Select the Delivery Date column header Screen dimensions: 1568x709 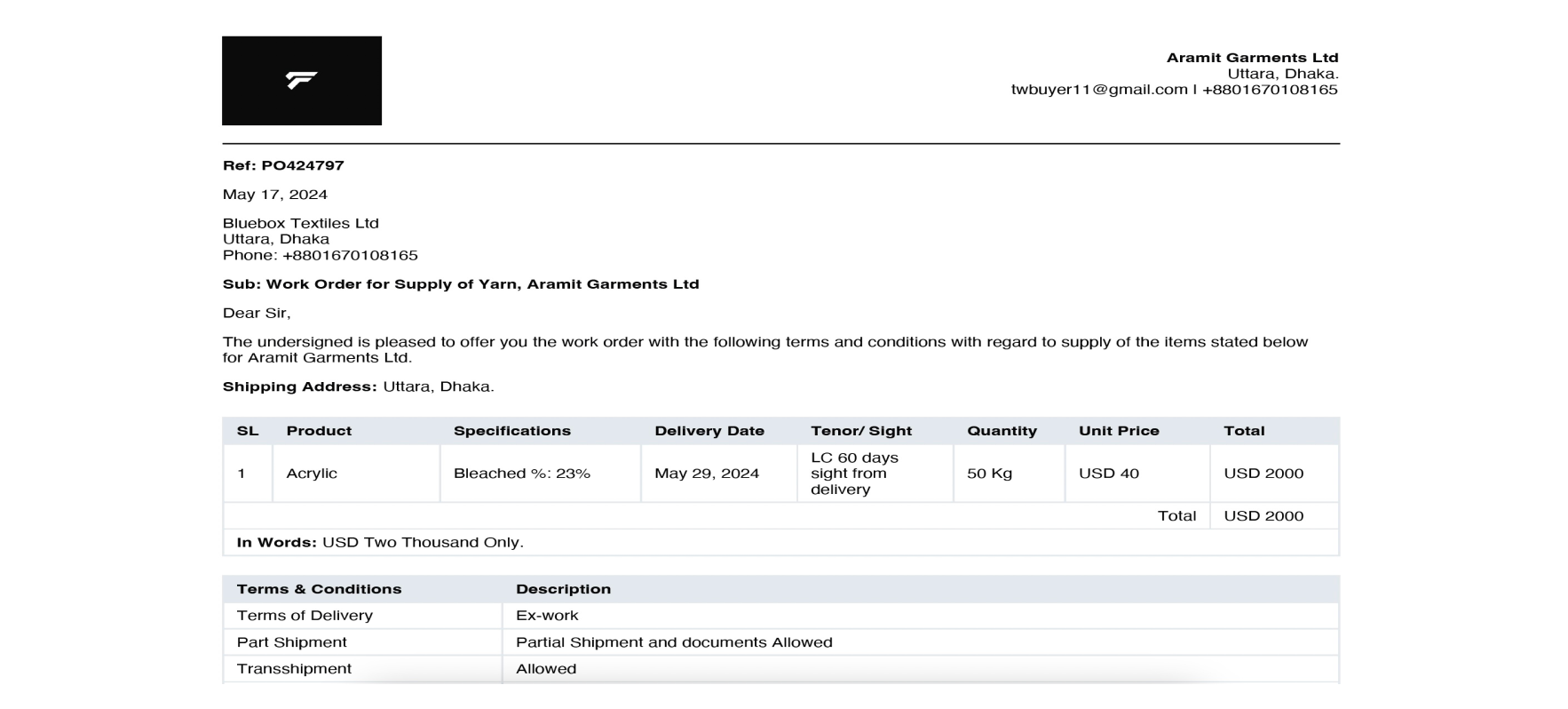(709, 431)
